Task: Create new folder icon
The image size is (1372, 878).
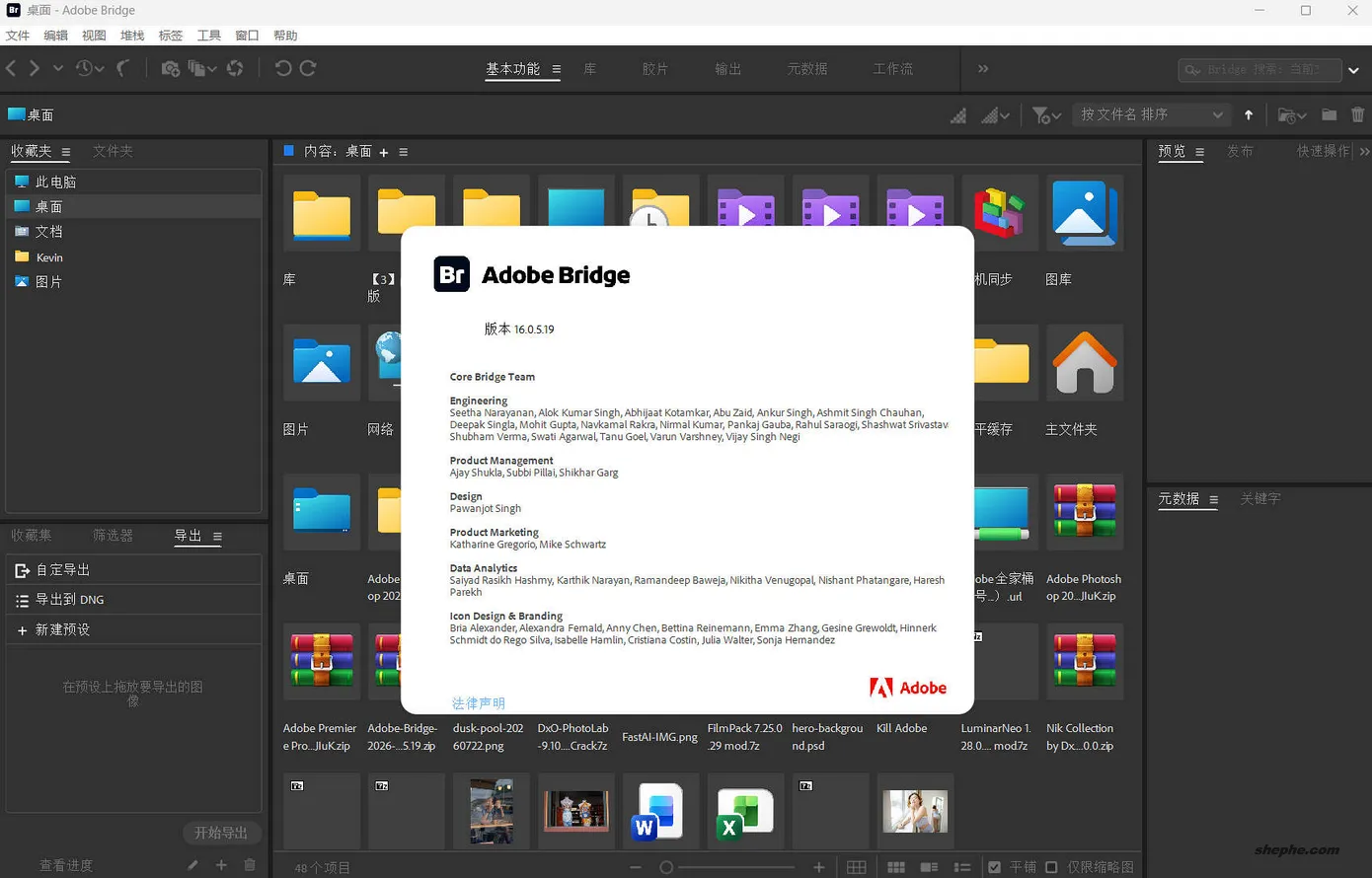Action: (x=1330, y=114)
